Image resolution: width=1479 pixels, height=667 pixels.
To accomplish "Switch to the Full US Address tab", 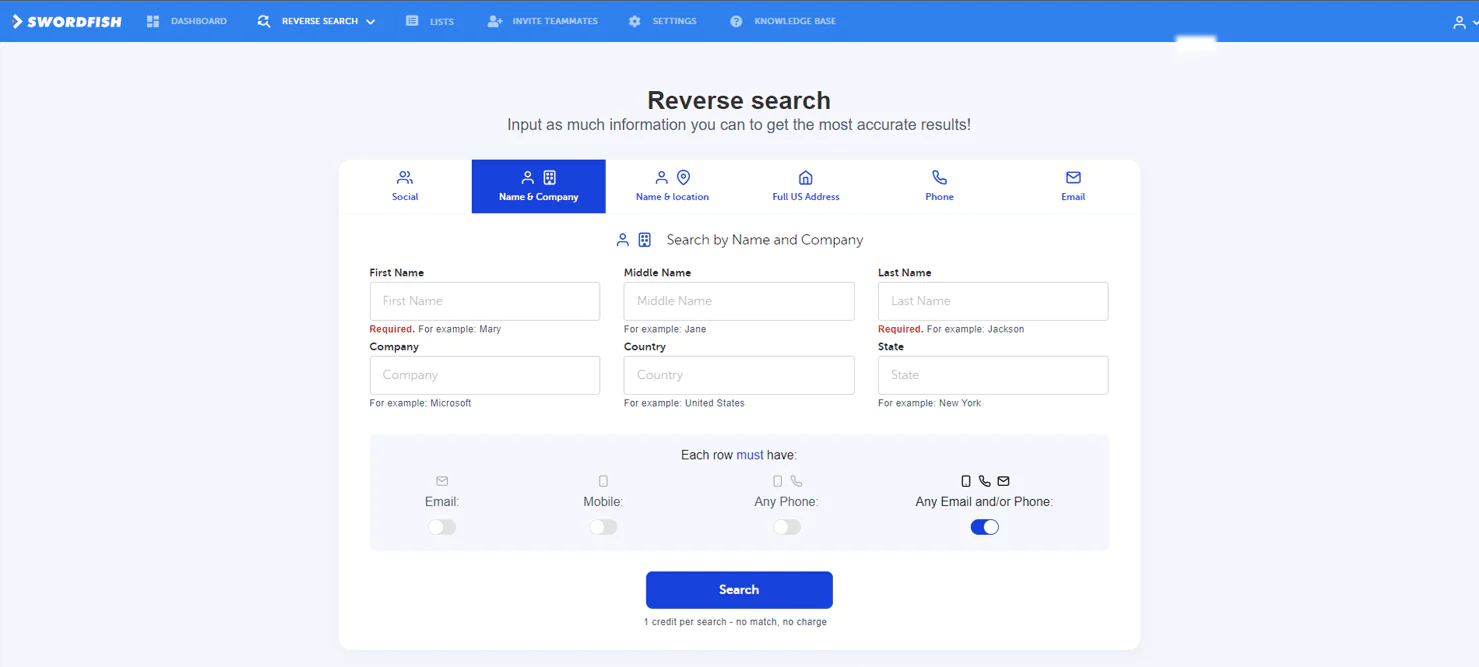I will pyautogui.click(x=805, y=186).
